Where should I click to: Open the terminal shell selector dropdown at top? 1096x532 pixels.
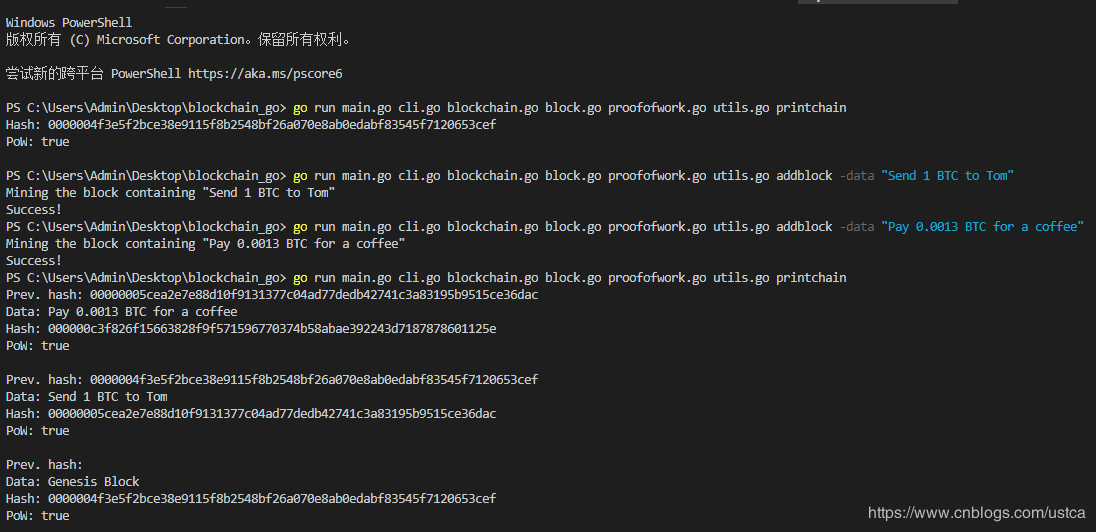click(x=877, y=2)
